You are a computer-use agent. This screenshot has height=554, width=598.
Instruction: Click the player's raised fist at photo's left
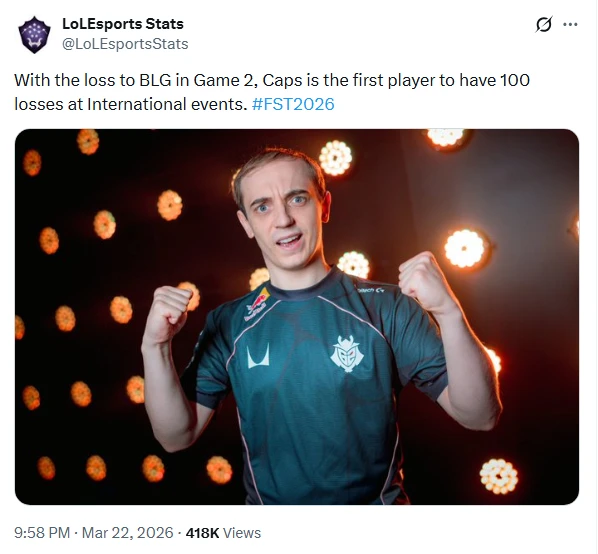pyautogui.click(x=170, y=310)
